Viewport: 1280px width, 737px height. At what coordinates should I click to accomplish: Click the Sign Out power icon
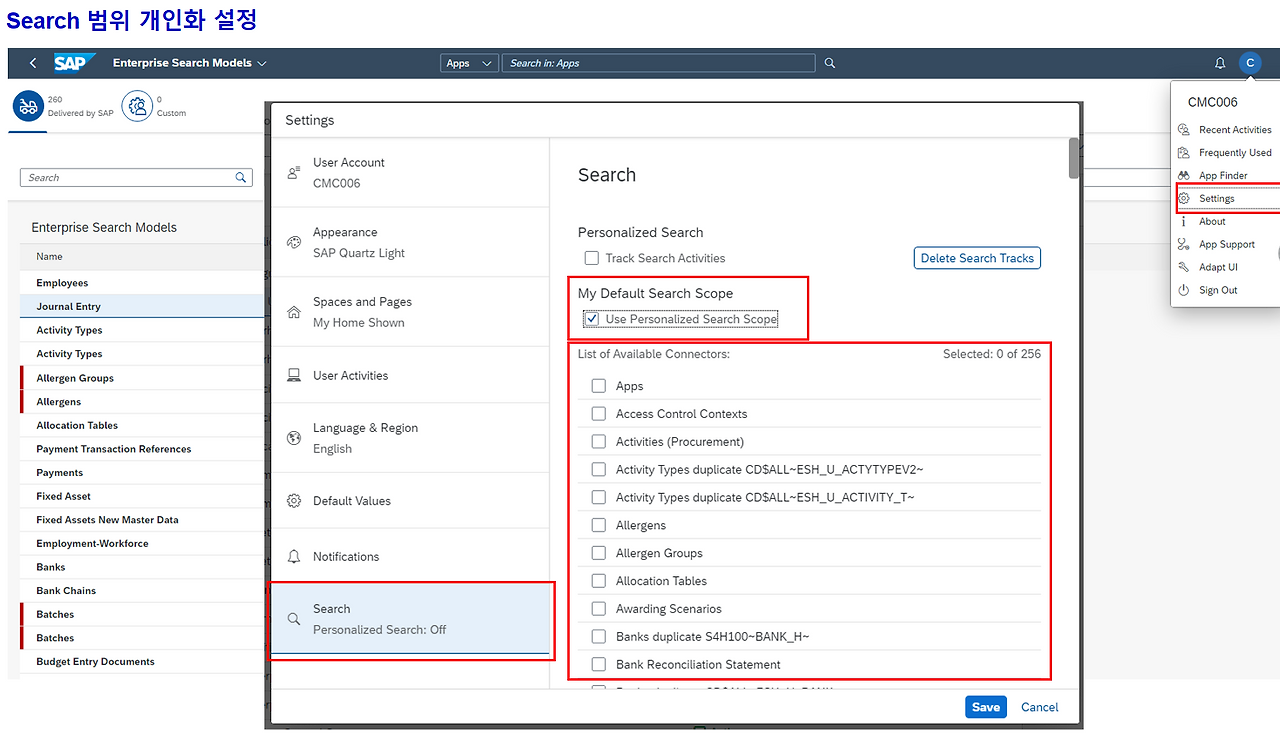pos(1184,291)
